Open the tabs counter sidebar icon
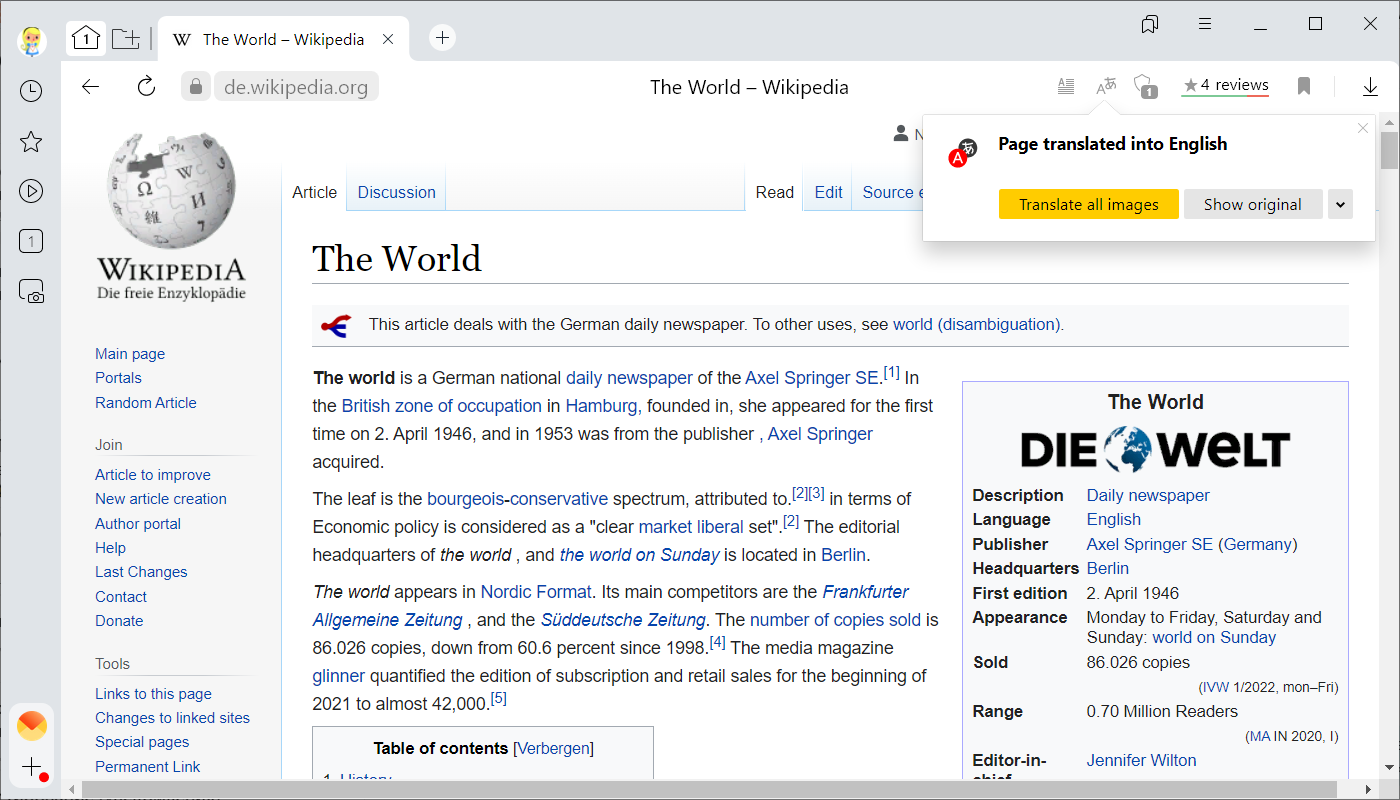The image size is (1400, 800). 31,241
